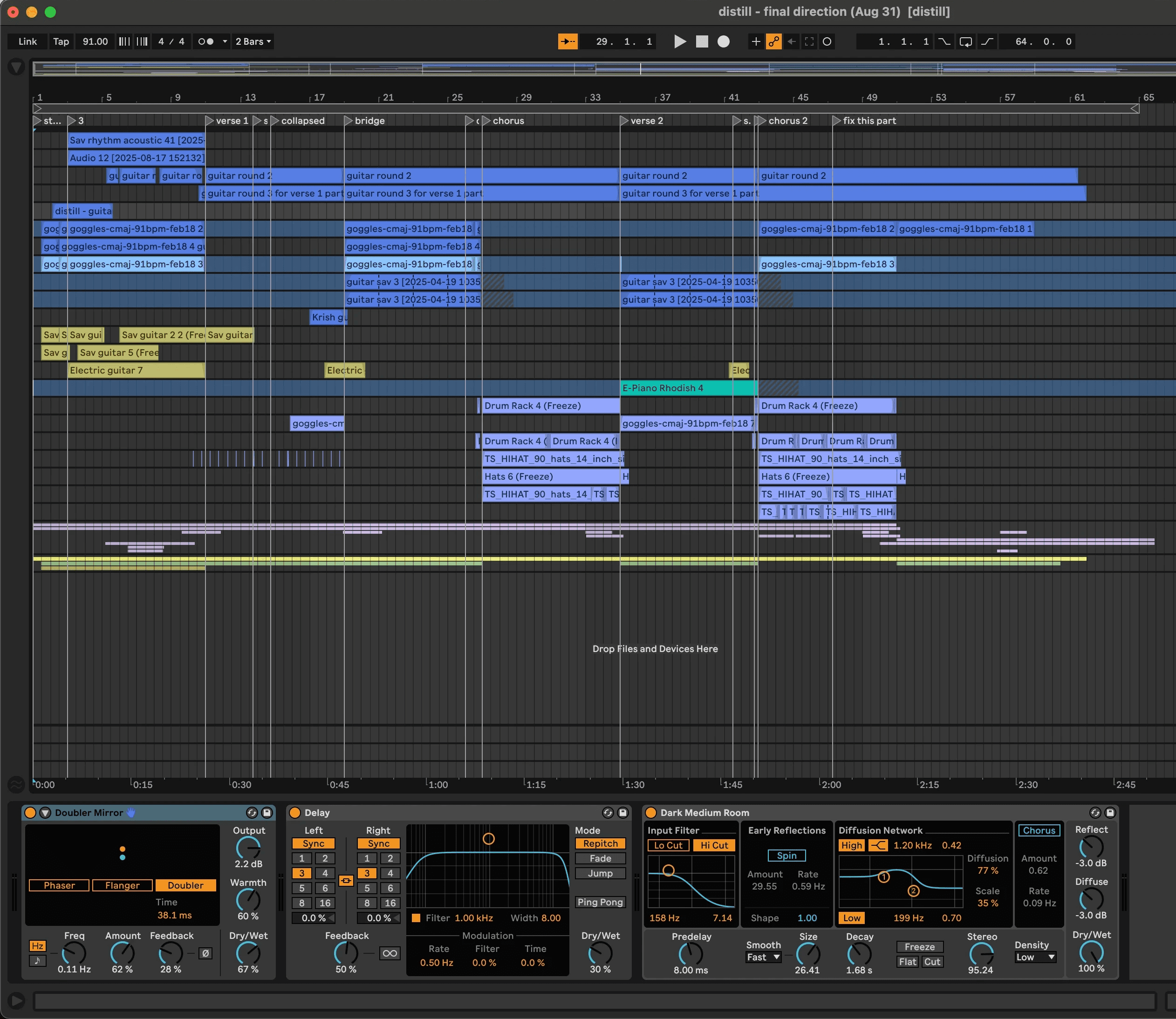Toggle the arrangement Loop switch
Viewport: 1176px width, 1019px height.
tap(965, 41)
